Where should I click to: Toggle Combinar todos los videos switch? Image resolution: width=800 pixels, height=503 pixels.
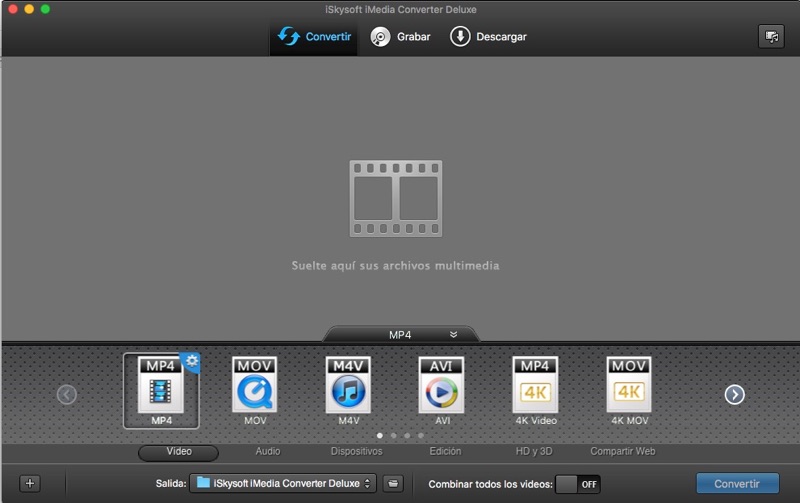[x=578, y=484]
